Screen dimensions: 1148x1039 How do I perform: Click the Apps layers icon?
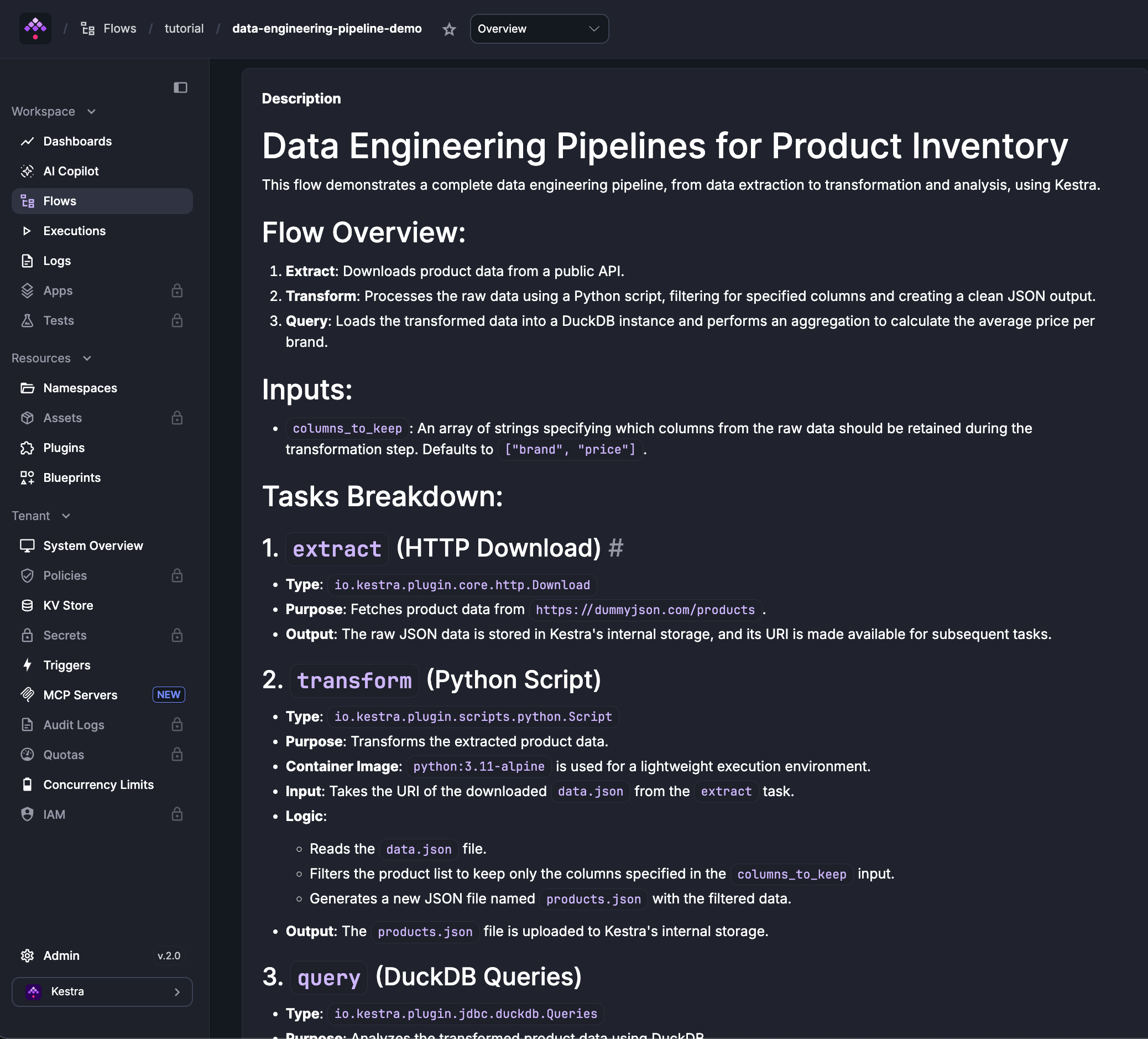(27, 290)
